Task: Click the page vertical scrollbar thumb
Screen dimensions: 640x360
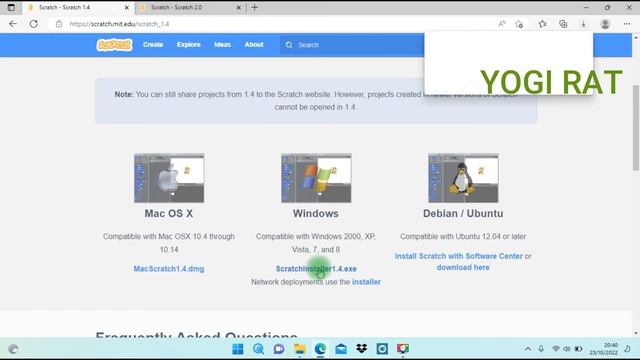Action: click(x=636, y=128)
